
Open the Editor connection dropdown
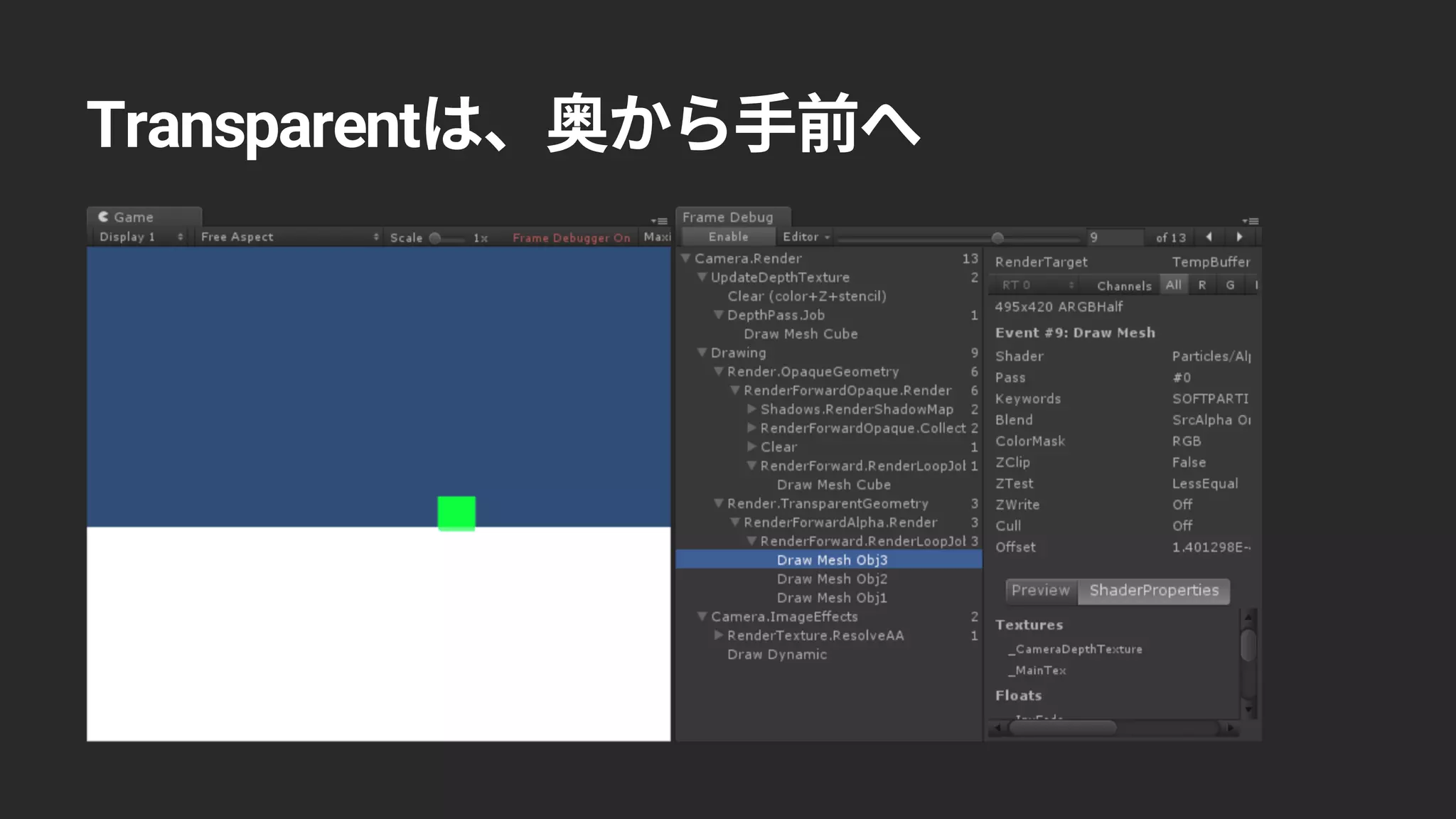[805, 237]
